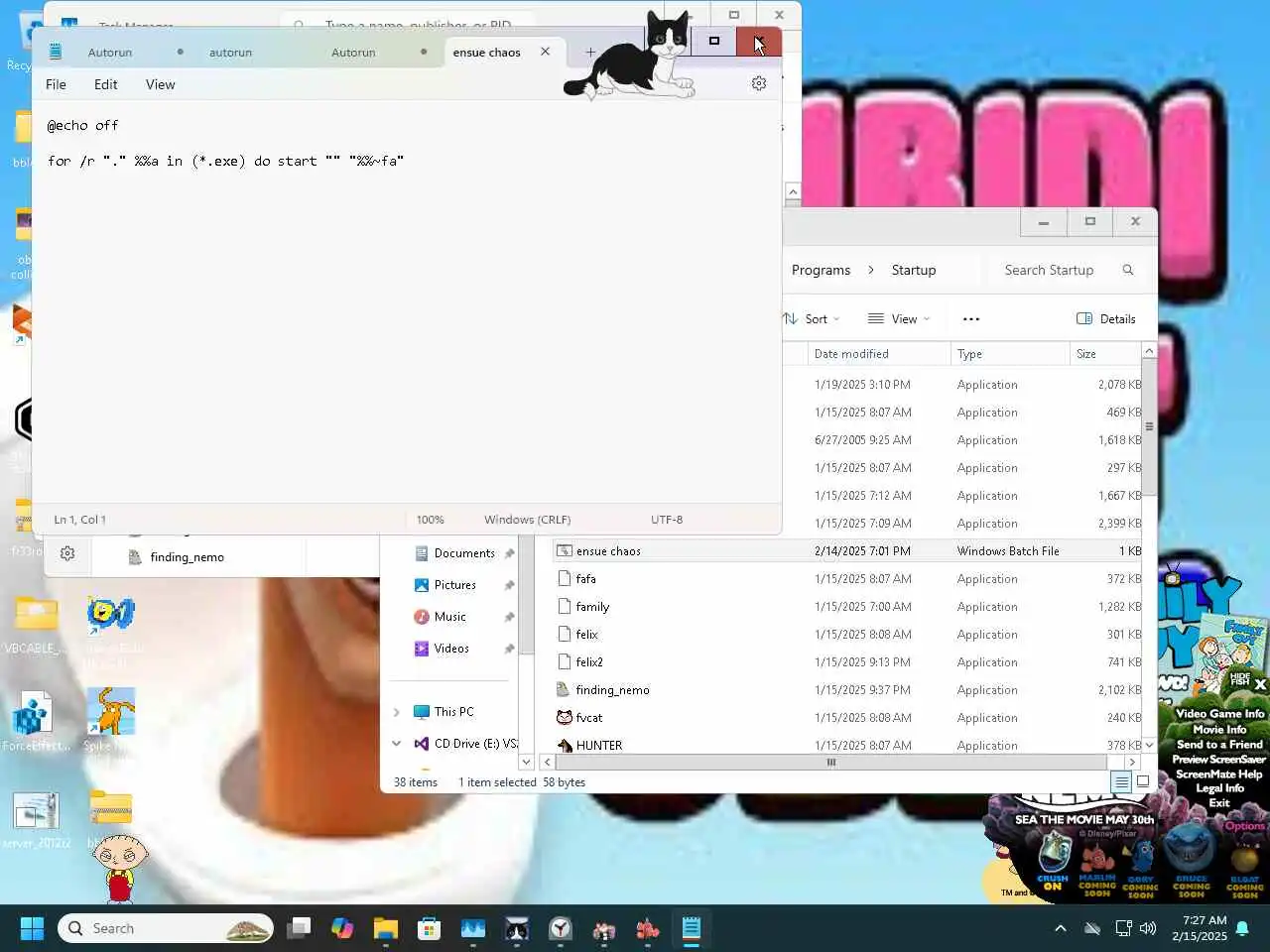This screenshot has width=1270, height=952.
Task: Switch to details list view icon
Action: 1121,782
